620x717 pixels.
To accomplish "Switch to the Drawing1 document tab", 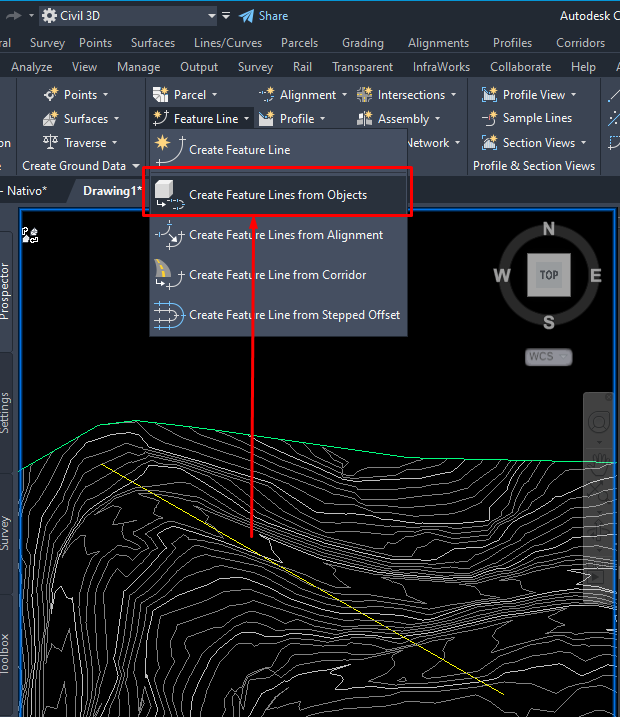I will pos(112,191).
